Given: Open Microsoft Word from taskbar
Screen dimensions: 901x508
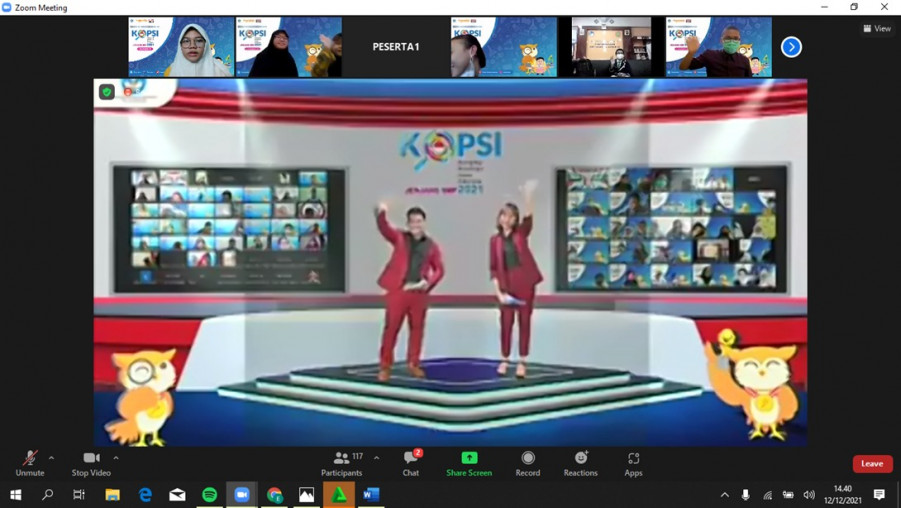Looking at the screenshot, I should (371, 495).
